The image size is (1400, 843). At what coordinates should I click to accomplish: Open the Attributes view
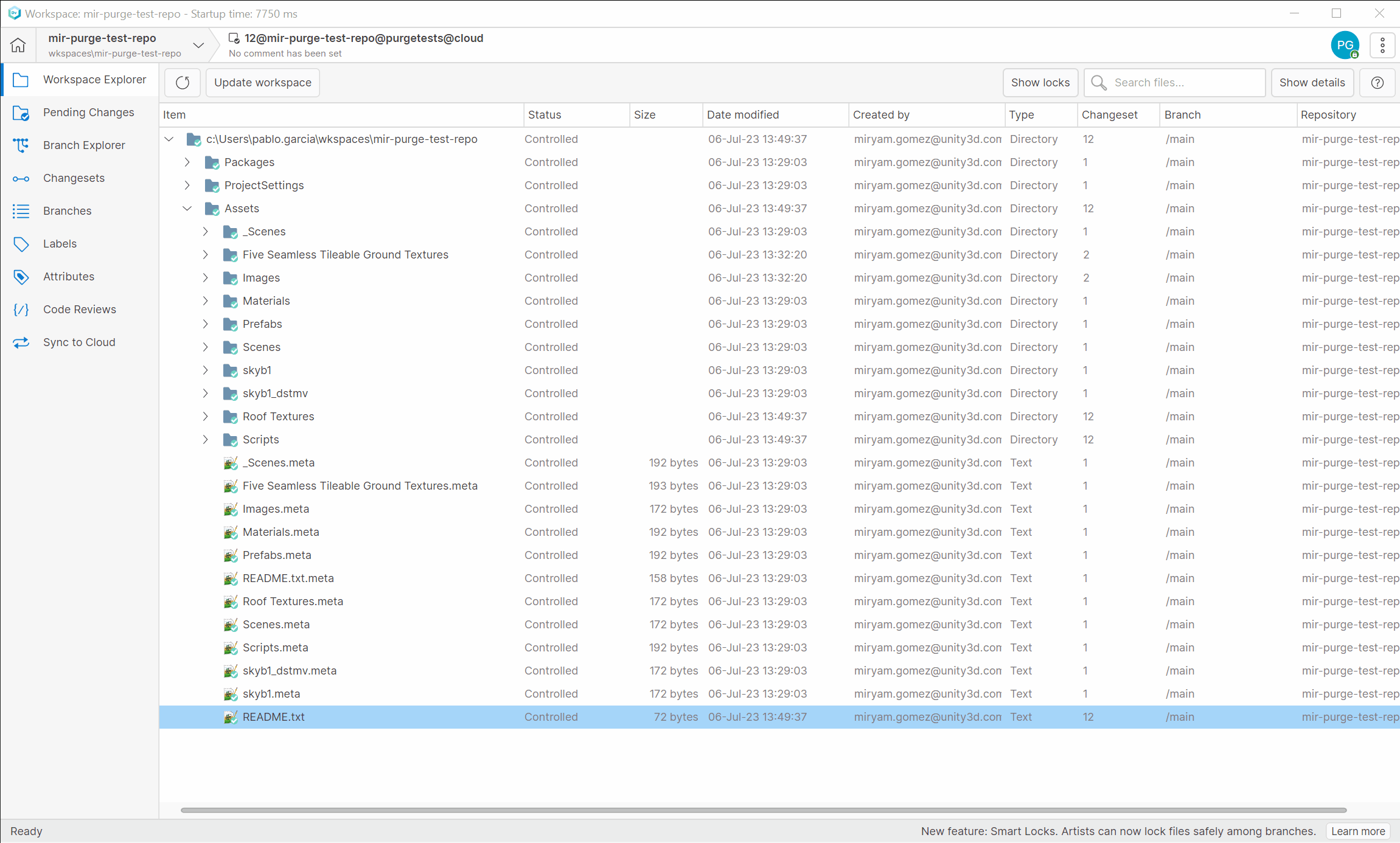click(x=68, y=276)
